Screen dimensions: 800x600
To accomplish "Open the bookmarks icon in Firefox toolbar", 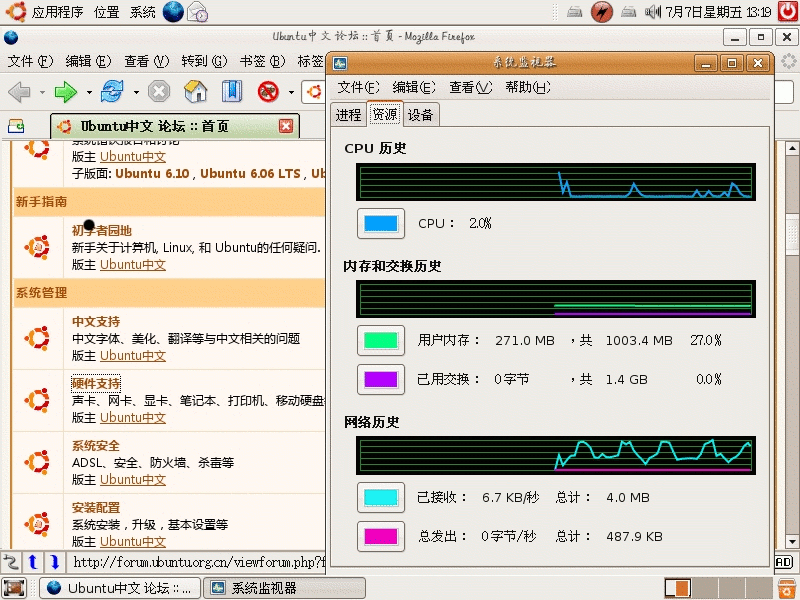I will (x=232, y=92).
